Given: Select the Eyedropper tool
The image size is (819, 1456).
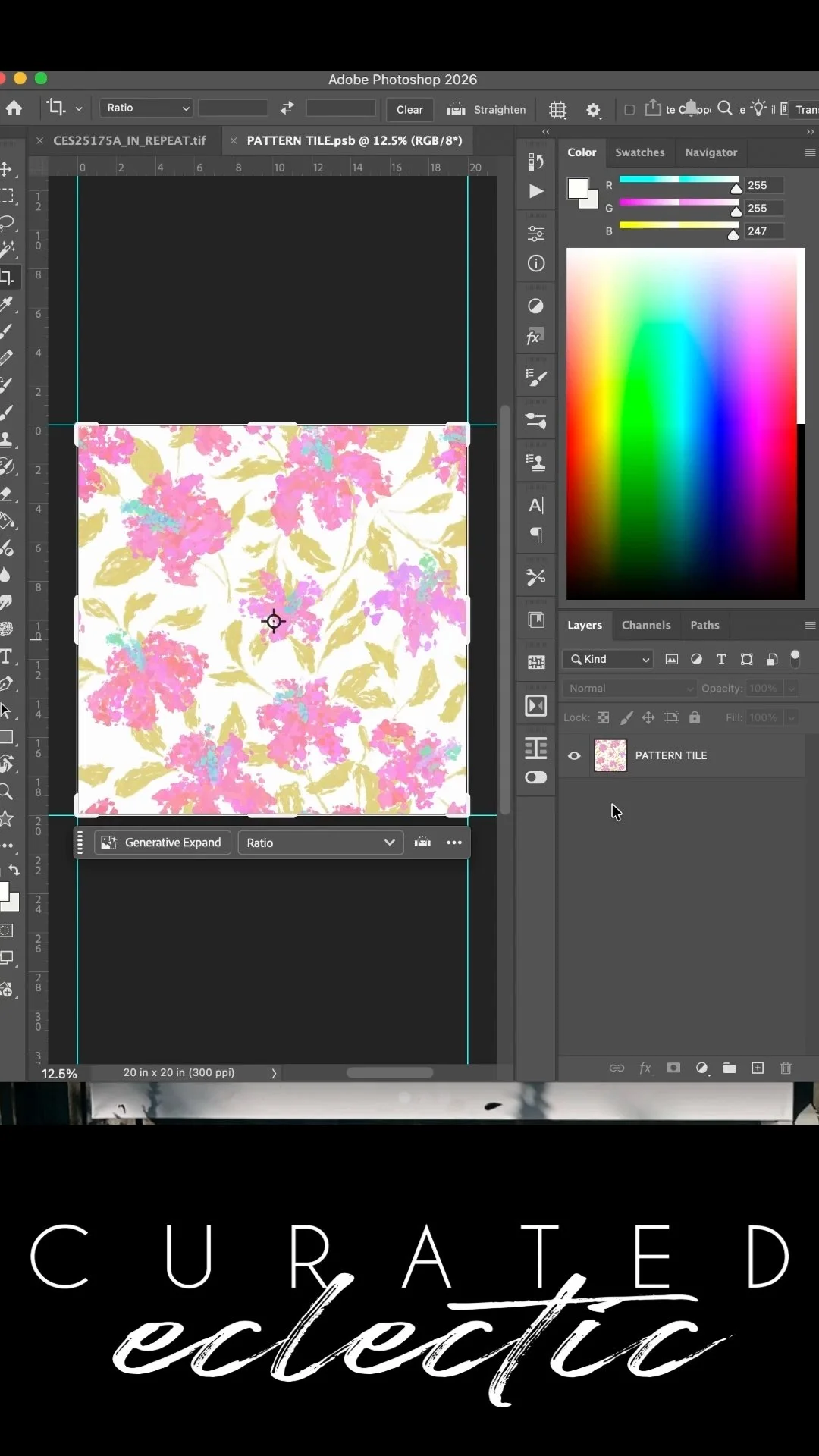Looking at the screenshot, I should point(7,305).
